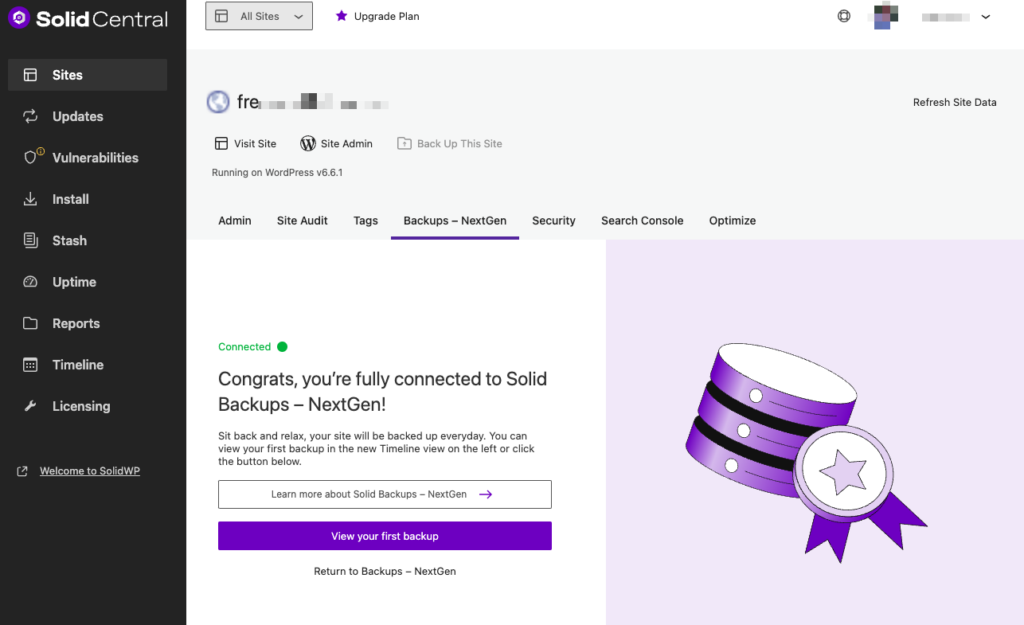The image size is (1024, 625).
Task: Open the user account dropdown menu
Action: click(985, 17)
